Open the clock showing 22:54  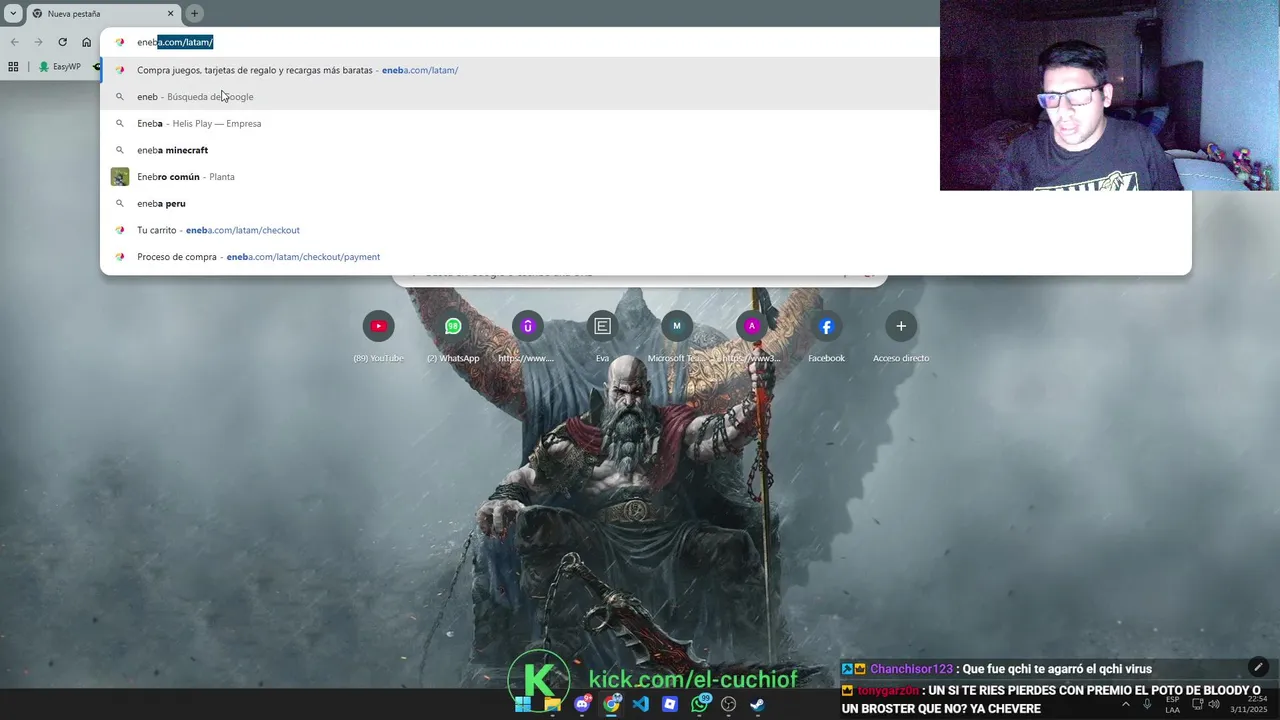(x=1250, y=704)
